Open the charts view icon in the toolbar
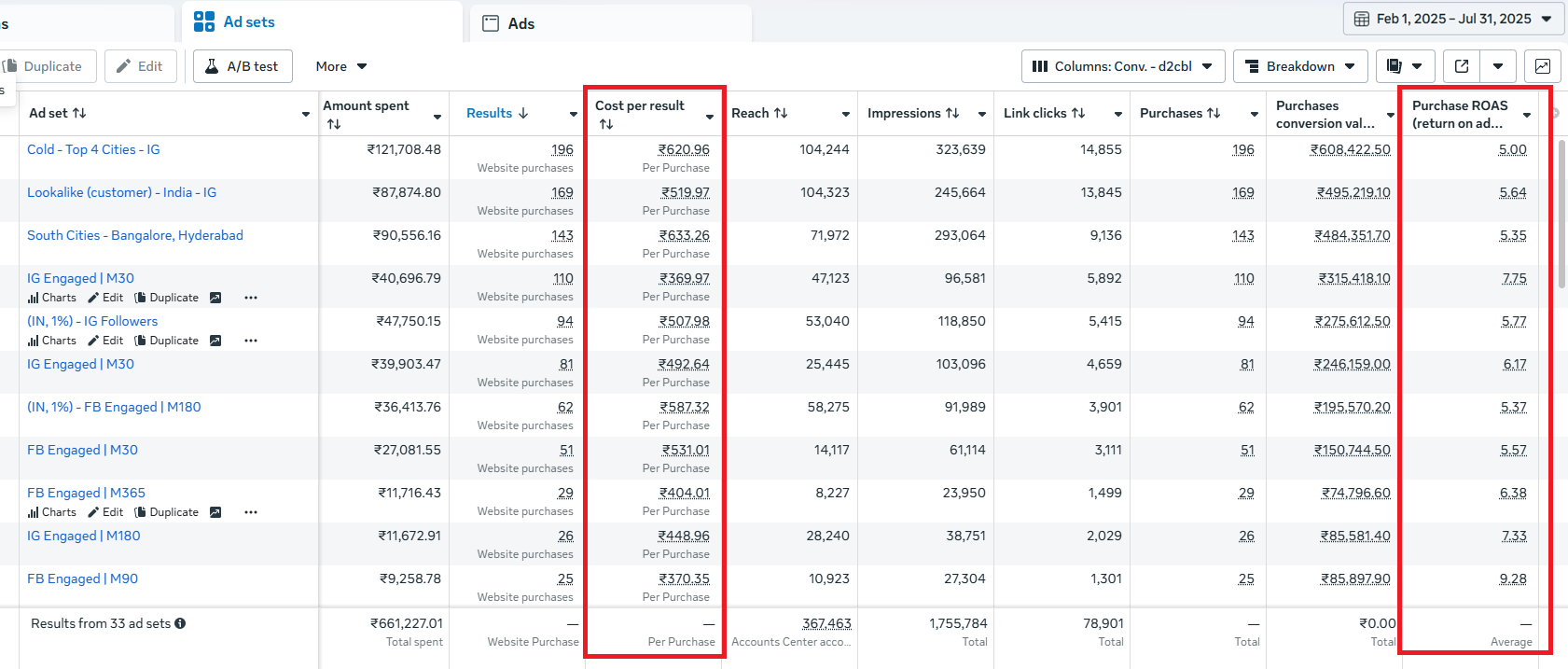1568x669 pixels. tap(1542, 66)
